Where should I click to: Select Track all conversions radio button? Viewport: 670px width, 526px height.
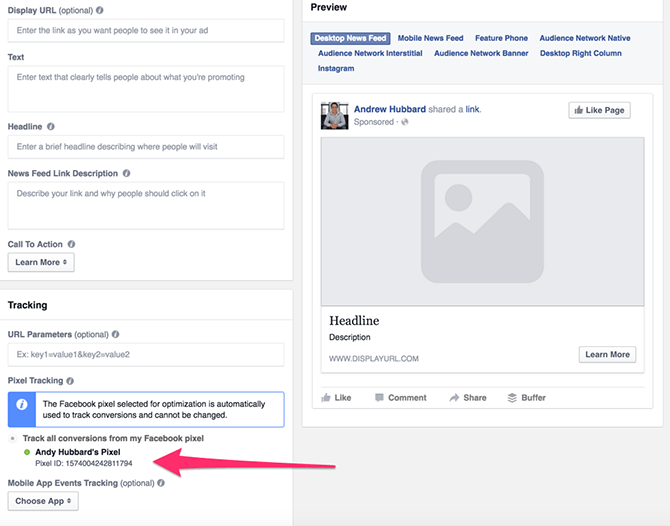click(x=12, y=439)
